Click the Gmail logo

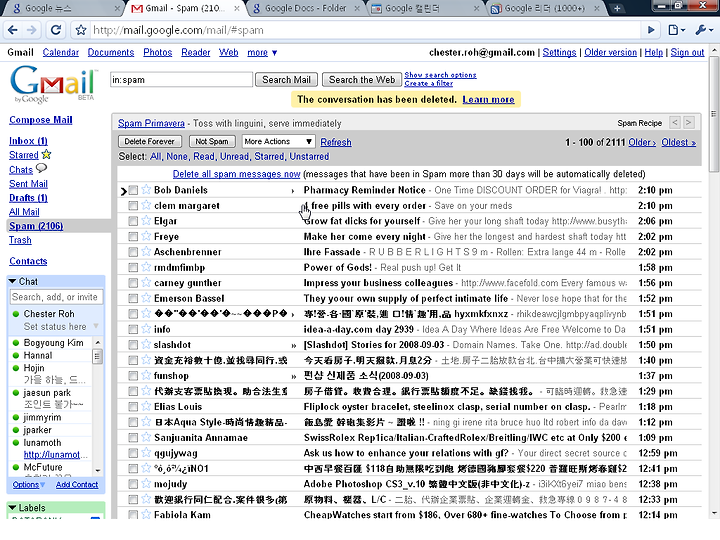[53, 84]
